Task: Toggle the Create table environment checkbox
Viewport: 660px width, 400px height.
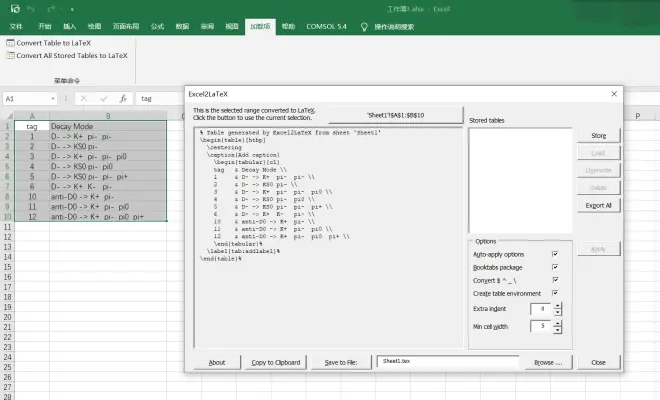Action: click(555, 293)
